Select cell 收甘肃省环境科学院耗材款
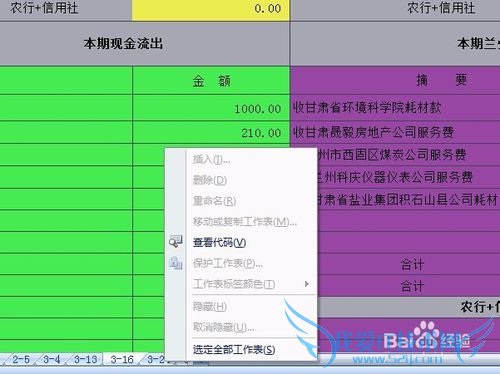Viewport: 500px width, 374px height. pos(395,108)
